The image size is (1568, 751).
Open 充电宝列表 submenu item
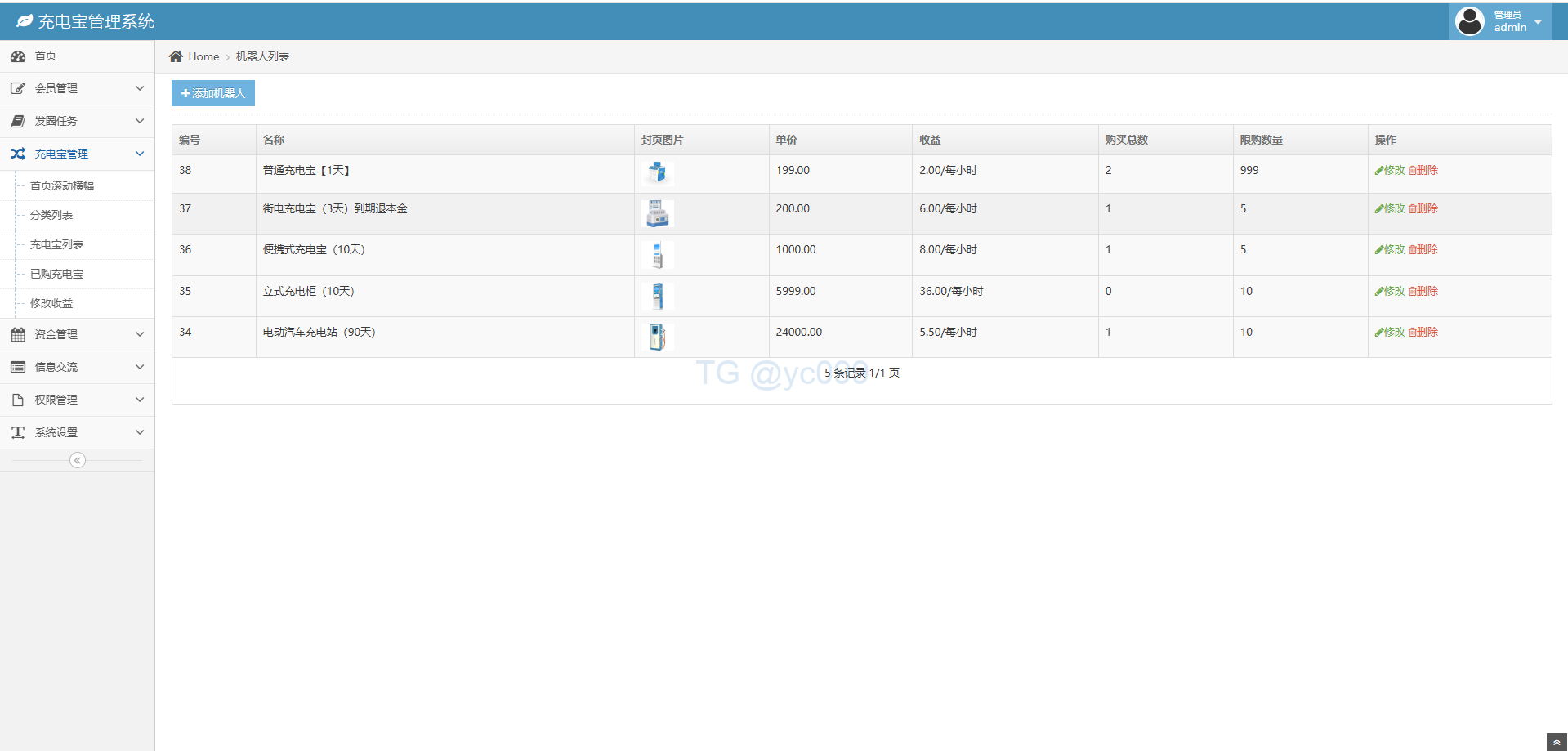pyautogui.click(x=56, y=244)
